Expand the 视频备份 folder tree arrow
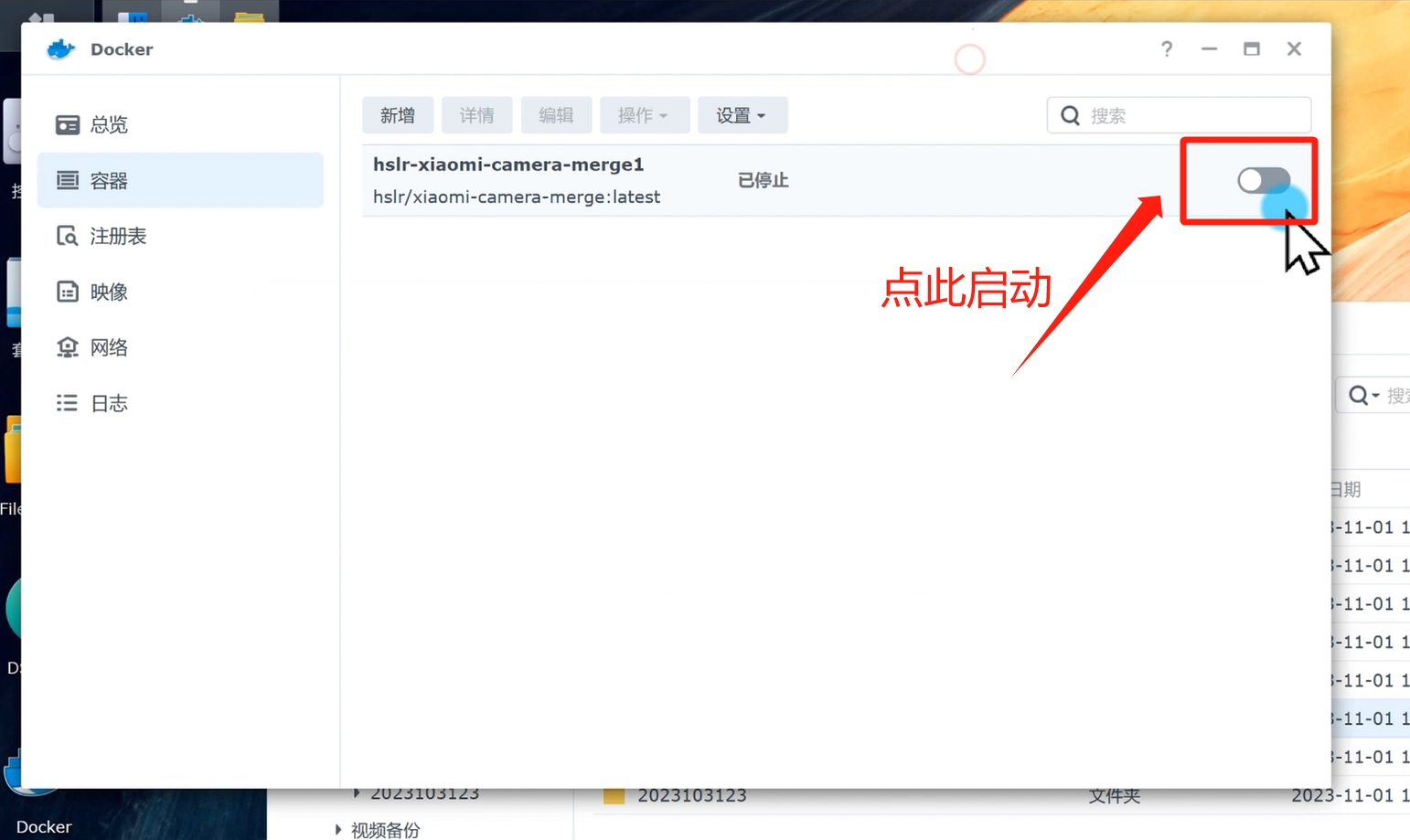 pos(338,830)
